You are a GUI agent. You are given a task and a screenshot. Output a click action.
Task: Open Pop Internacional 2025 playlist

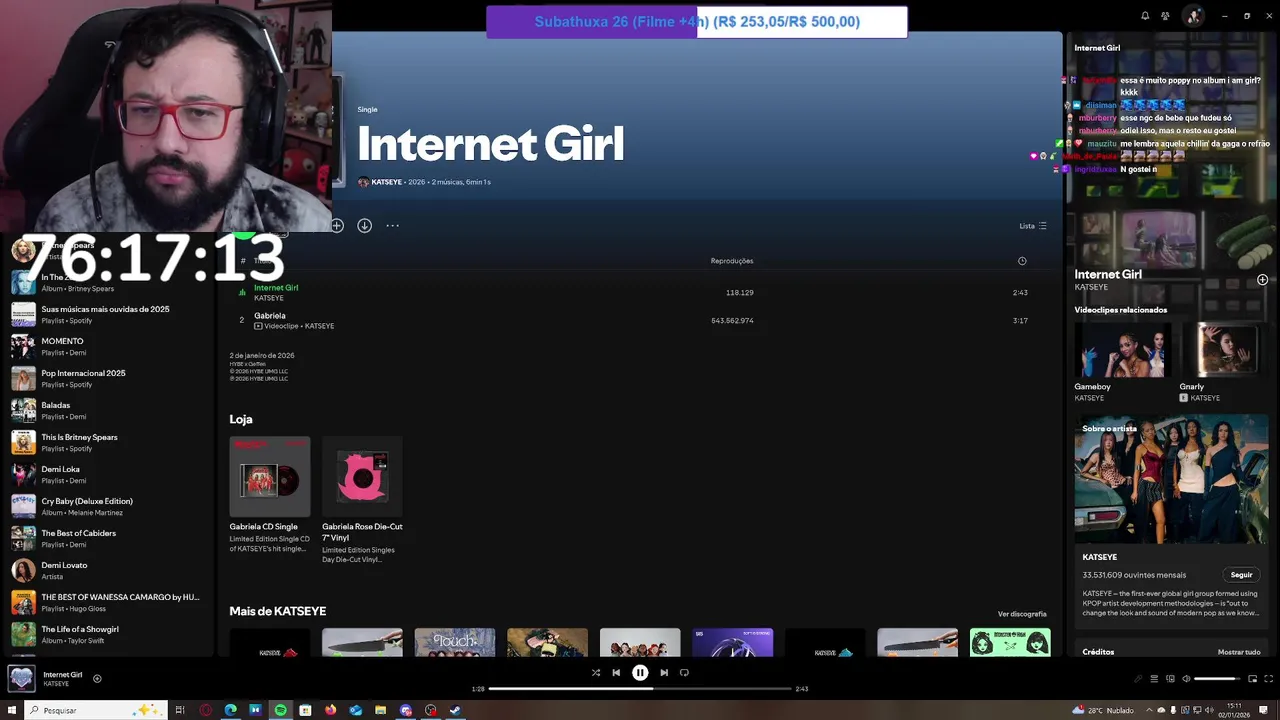click(x=105, y=378)
